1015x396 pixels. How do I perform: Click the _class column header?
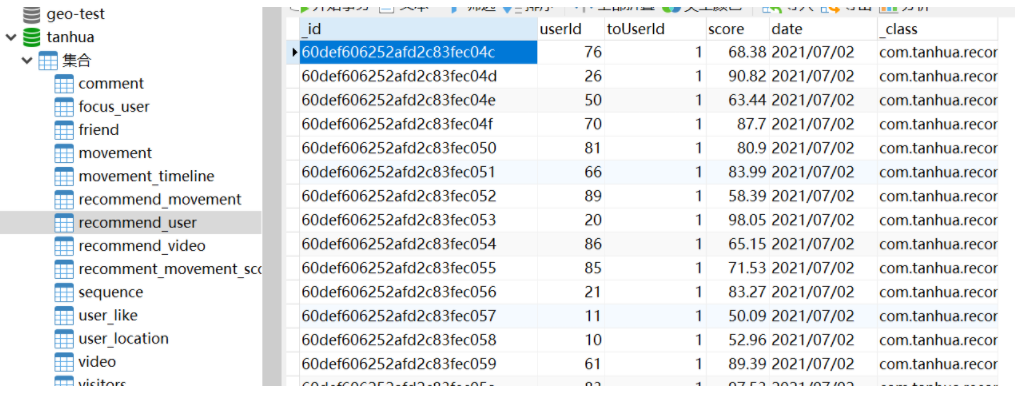937,29
